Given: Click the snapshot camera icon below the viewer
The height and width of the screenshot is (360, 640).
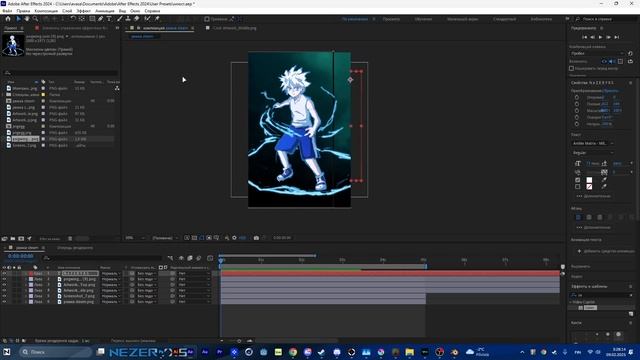Looking at the screenshot, I should (256, 238).
